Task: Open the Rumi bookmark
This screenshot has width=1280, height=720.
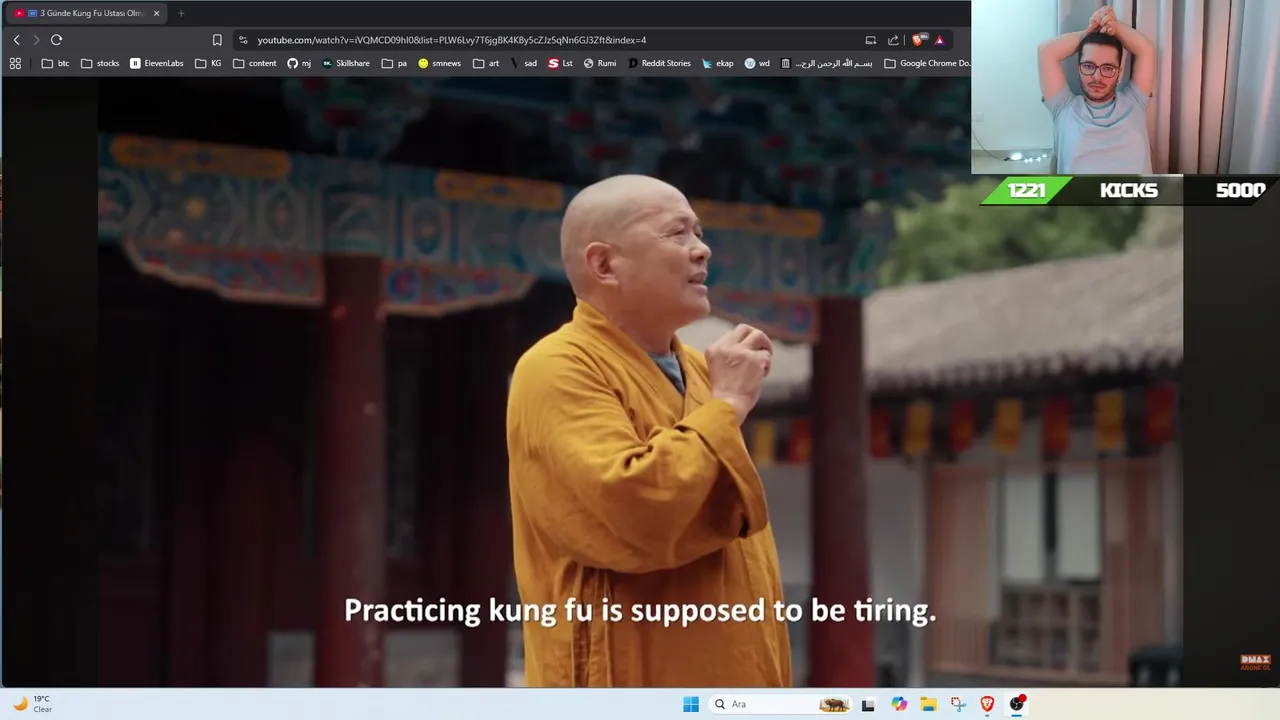Action: pyautogui.click(x=600, y=63)
